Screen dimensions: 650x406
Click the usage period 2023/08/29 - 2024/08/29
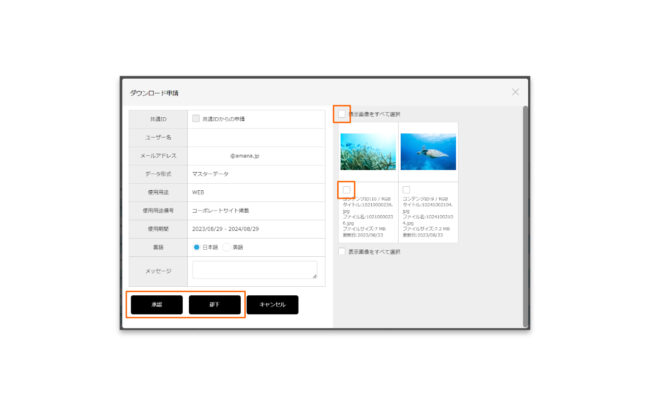226,229
